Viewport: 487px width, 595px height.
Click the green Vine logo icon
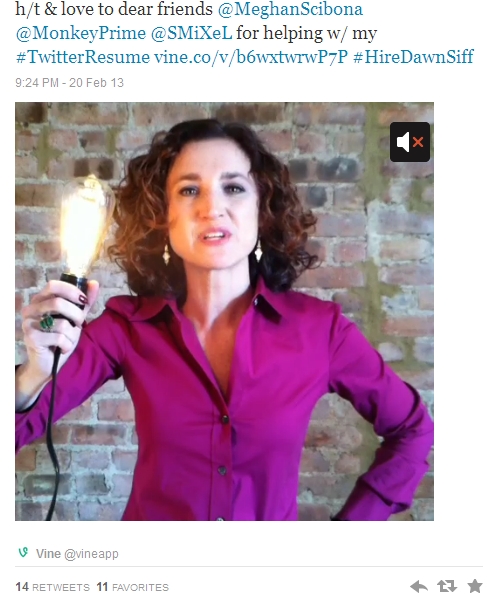coord(23,552)
